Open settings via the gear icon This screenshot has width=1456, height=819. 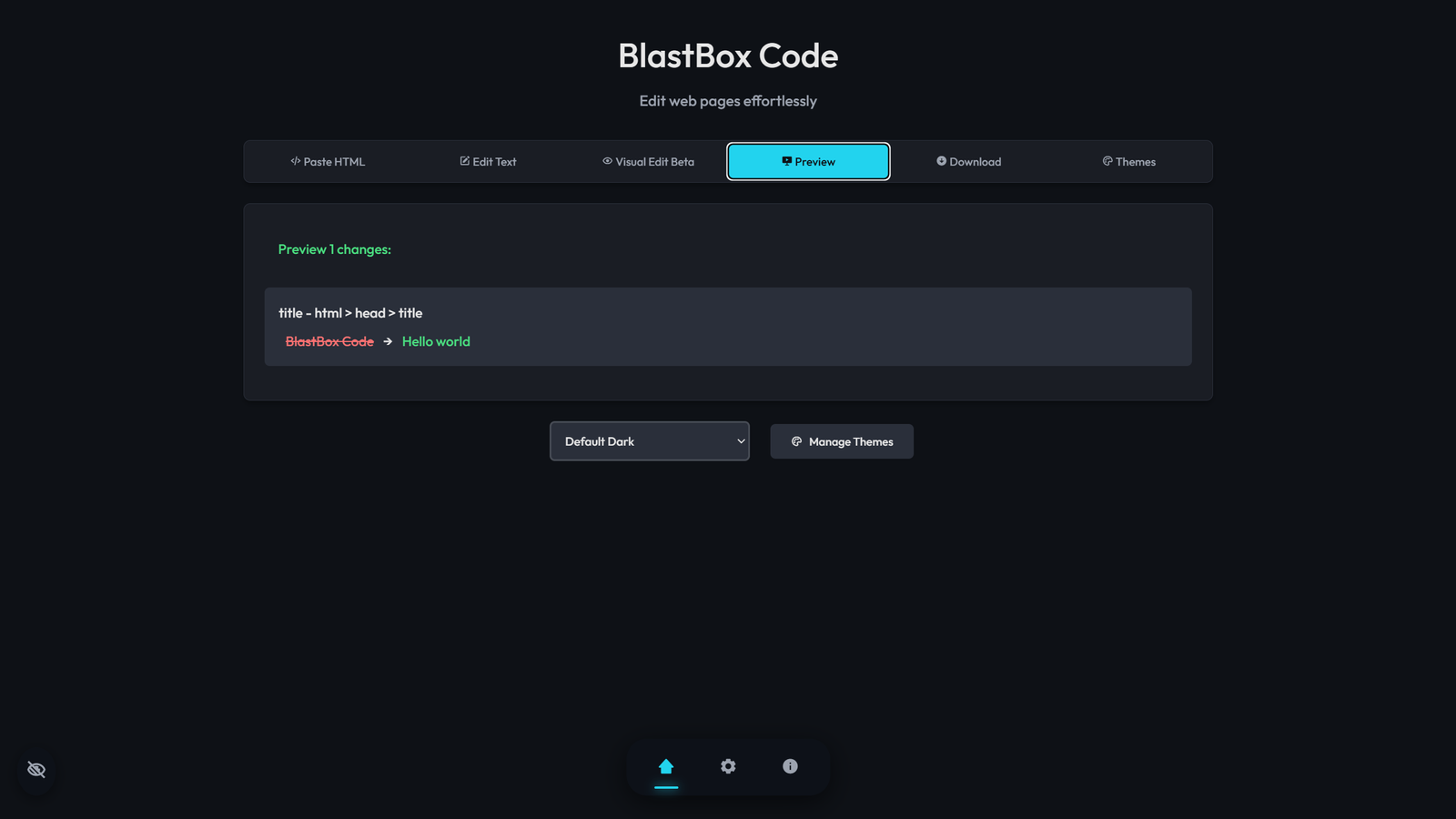point(728,766)
